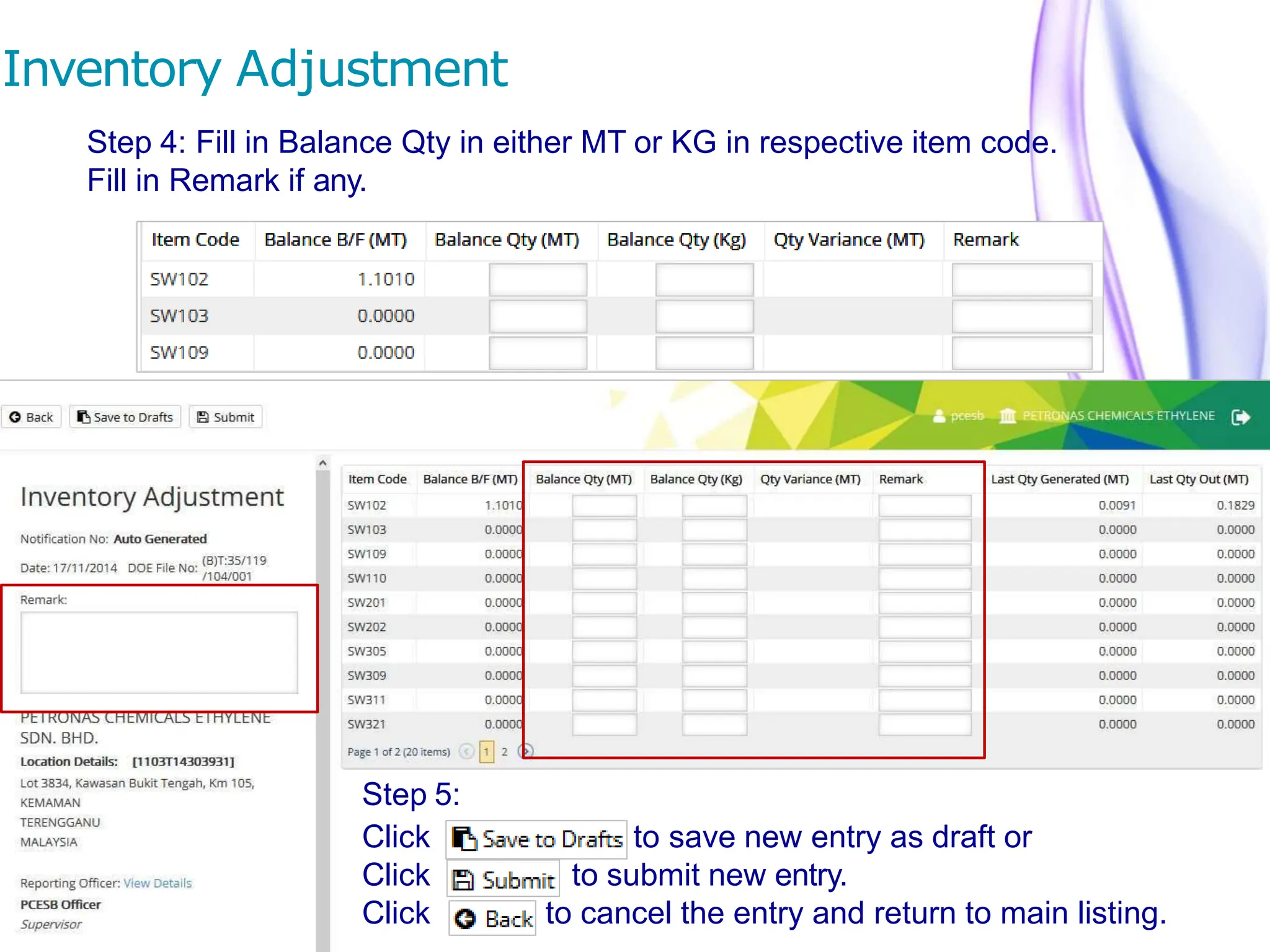
Task: Open View Details for Reporting Officer
Action: [158, 883]
